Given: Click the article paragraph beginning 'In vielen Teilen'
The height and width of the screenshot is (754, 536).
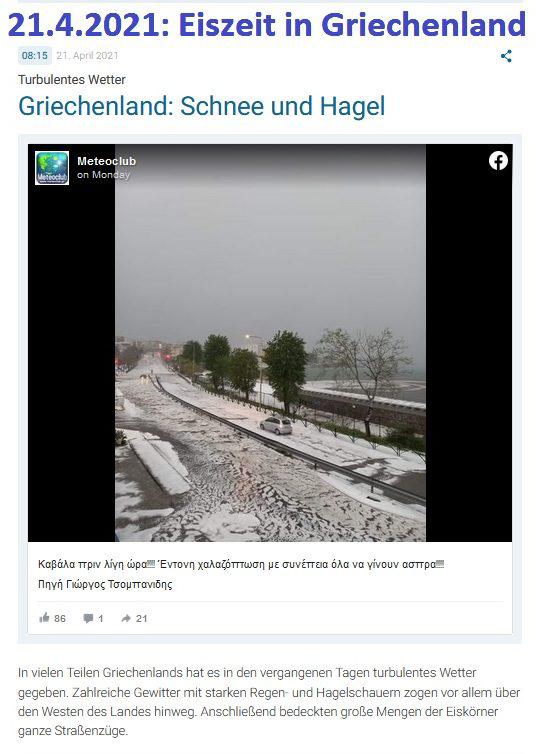Looking at the screenshot, I should [269, 702].
